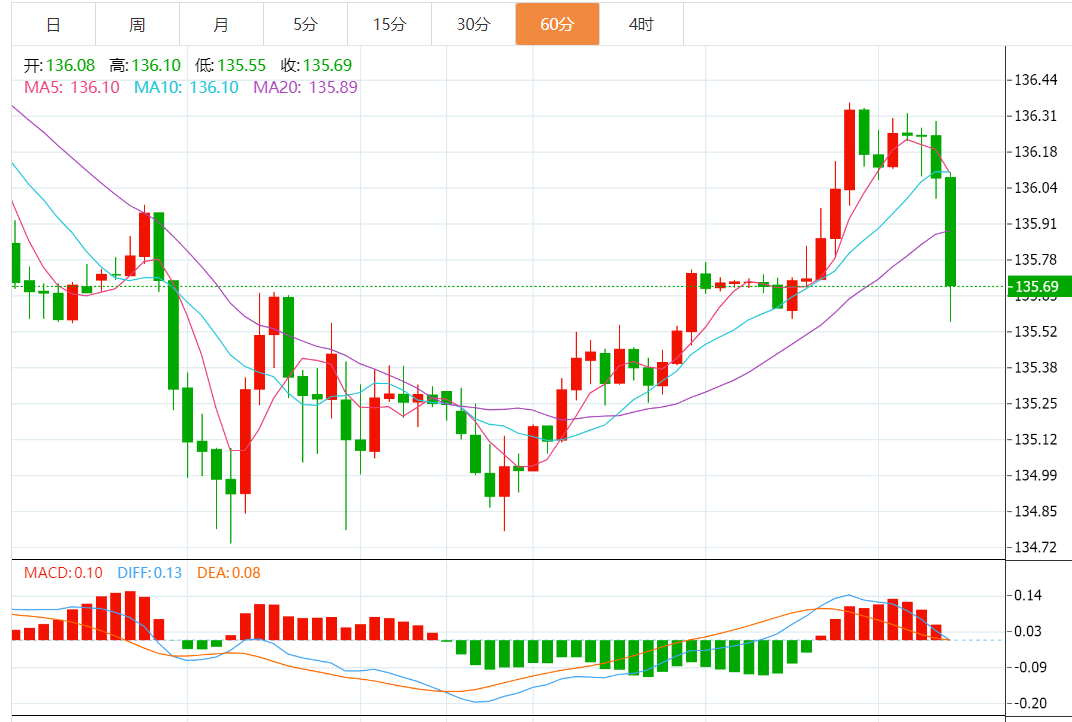Image resolution: width=1072 pixels, height=722 pixels.
Task: Switch chart to 5分 interval
Action: tap(306, 25)
